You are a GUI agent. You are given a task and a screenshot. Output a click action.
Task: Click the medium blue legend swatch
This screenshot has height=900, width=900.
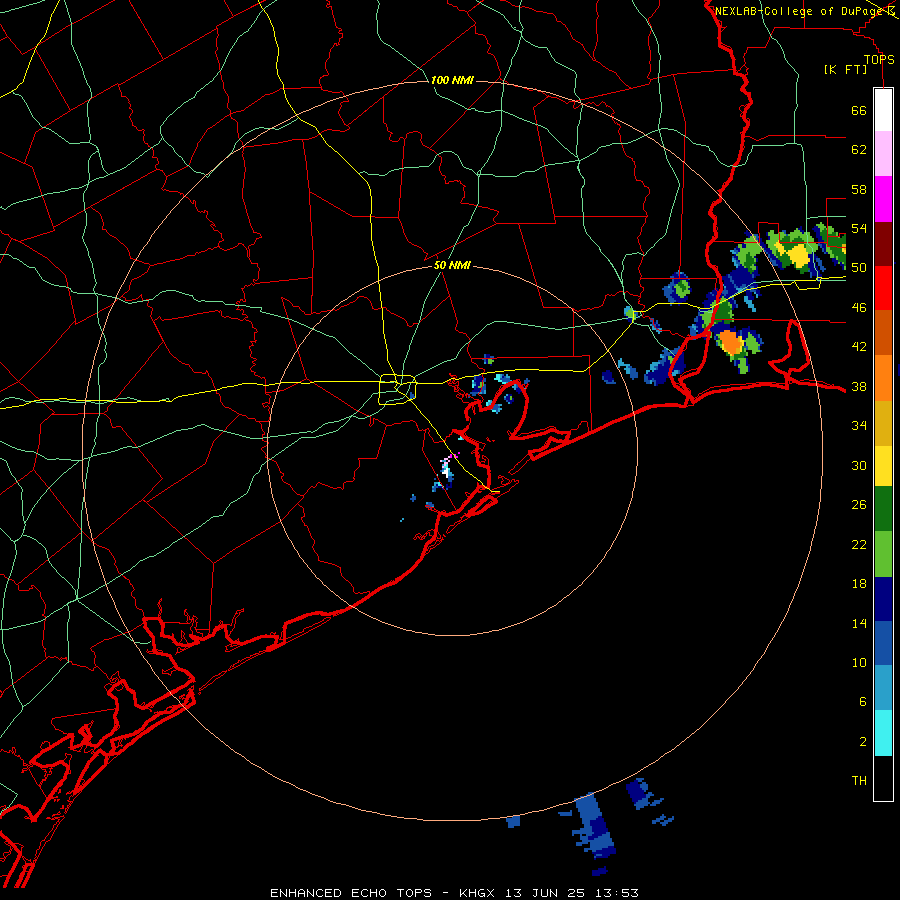[883, 643]
